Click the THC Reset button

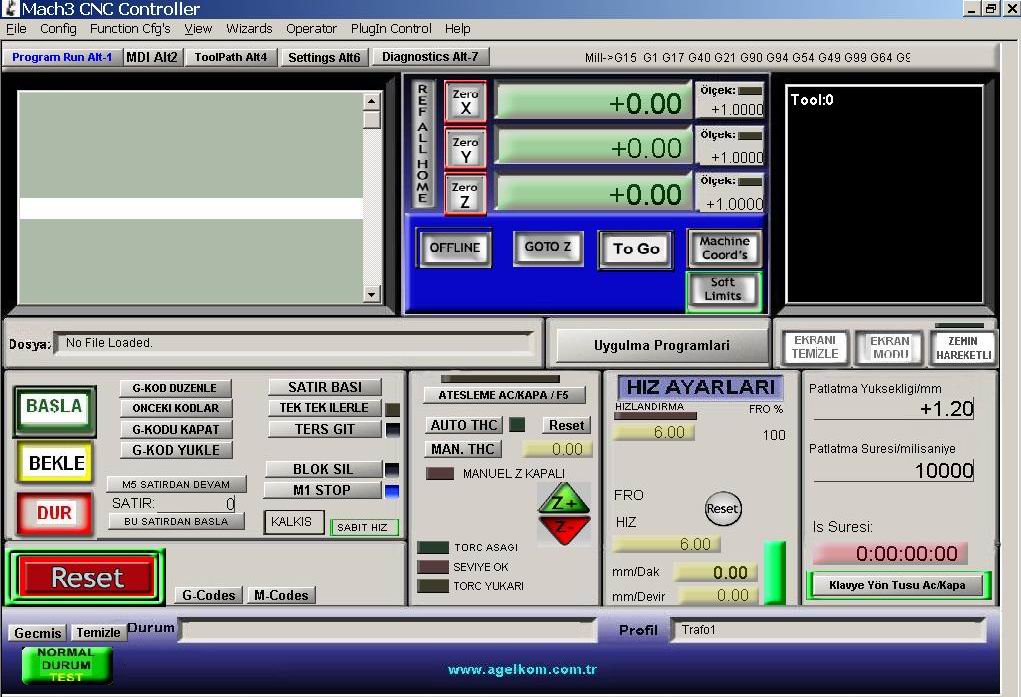(566, 425)
